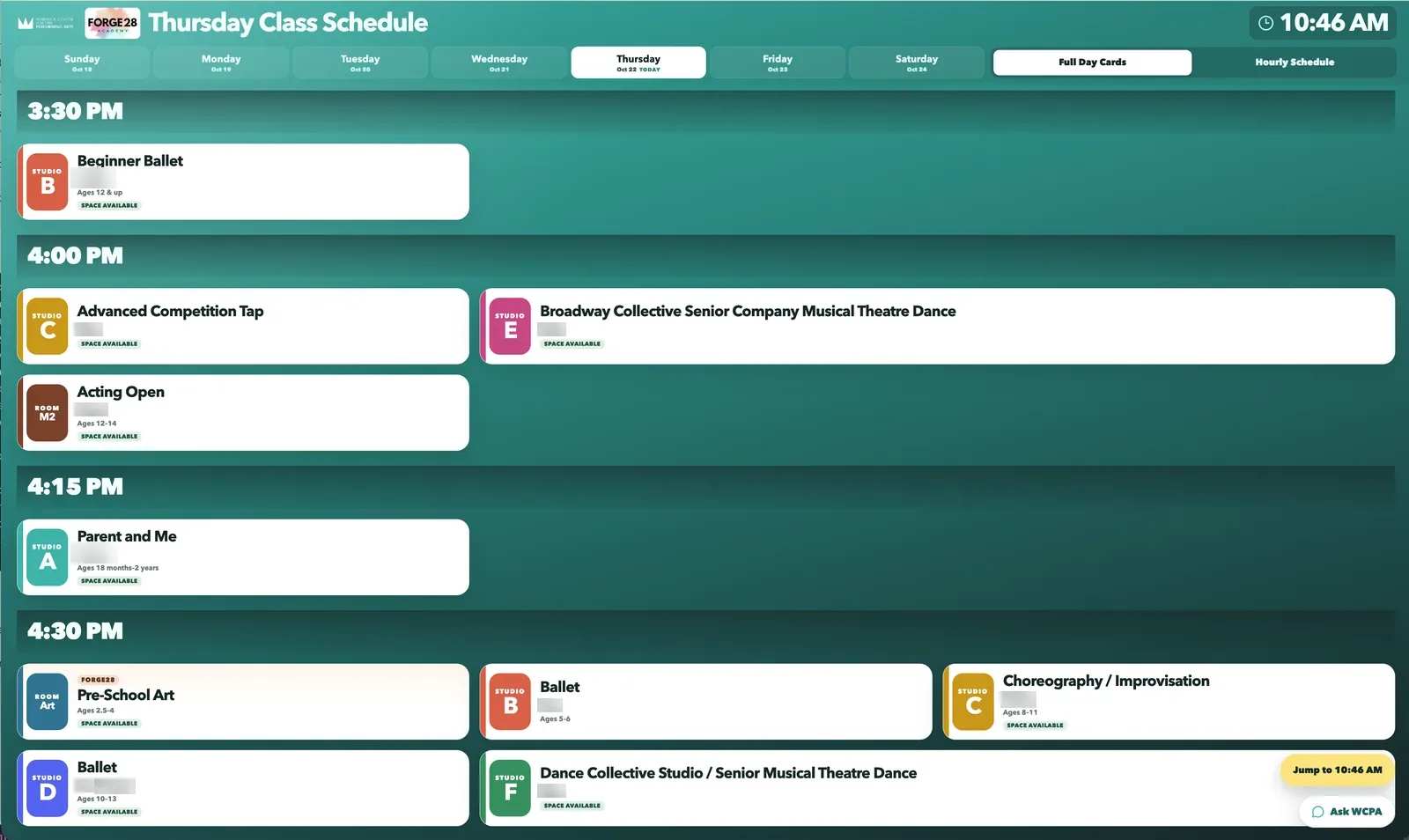1409x840 pixels.
Task: Select the Acting Open class title
Action: [121, 392]
